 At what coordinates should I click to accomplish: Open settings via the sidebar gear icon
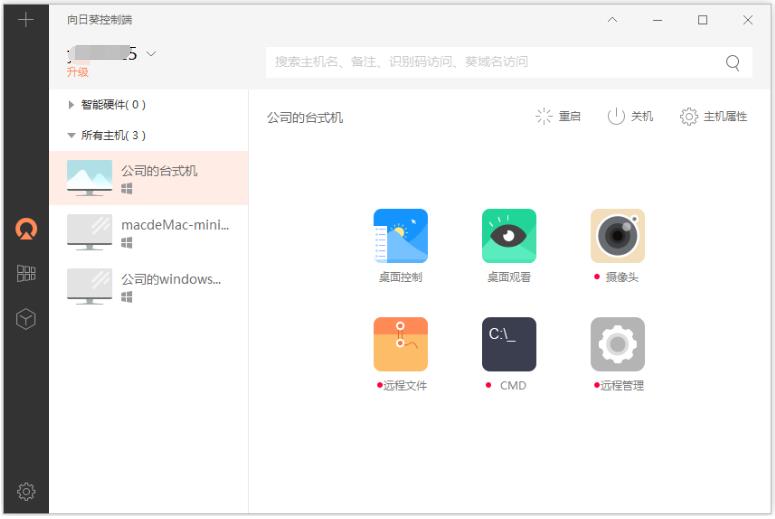coord(26,491)
